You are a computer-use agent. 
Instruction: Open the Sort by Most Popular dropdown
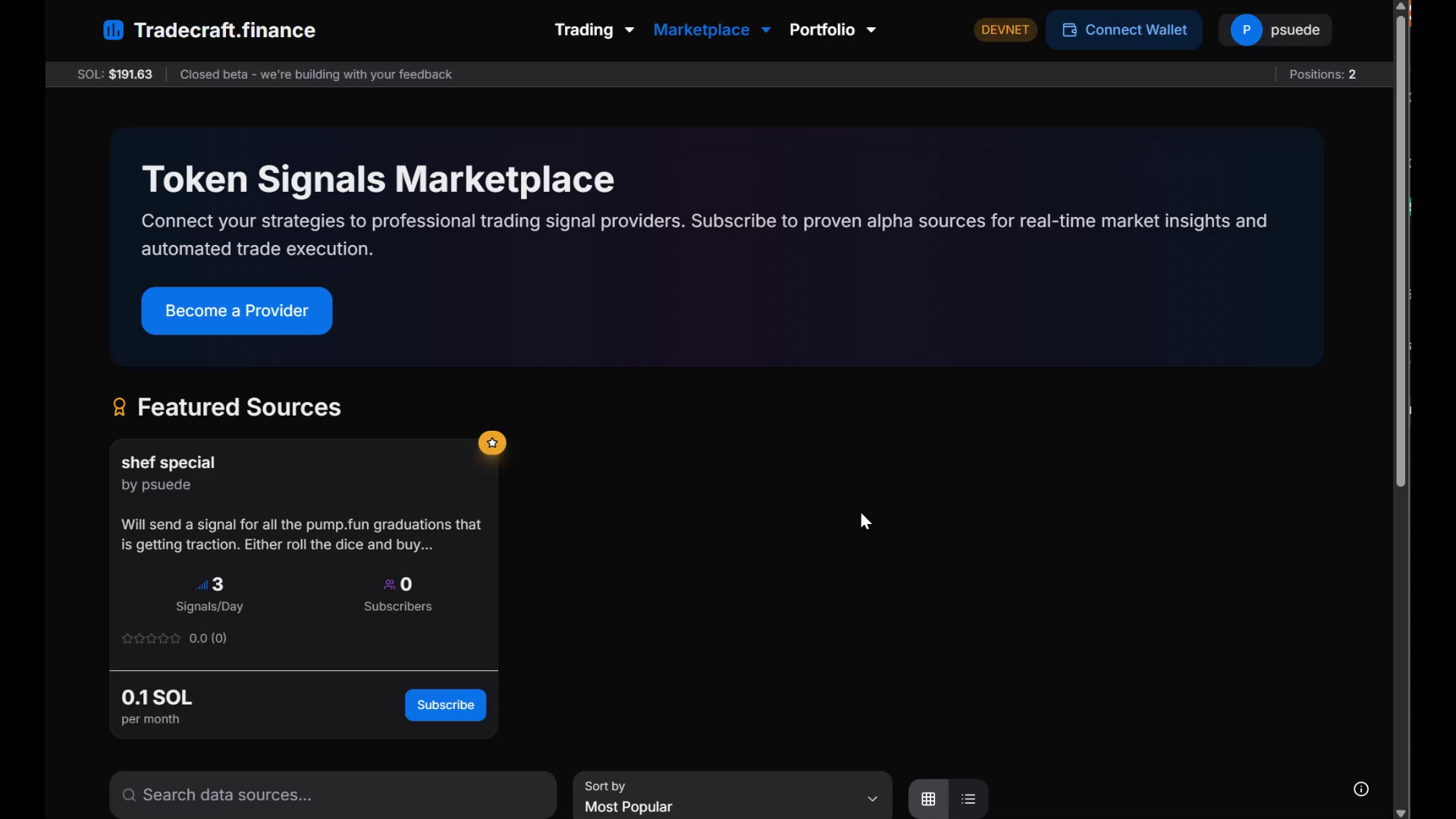coord(732,796)
